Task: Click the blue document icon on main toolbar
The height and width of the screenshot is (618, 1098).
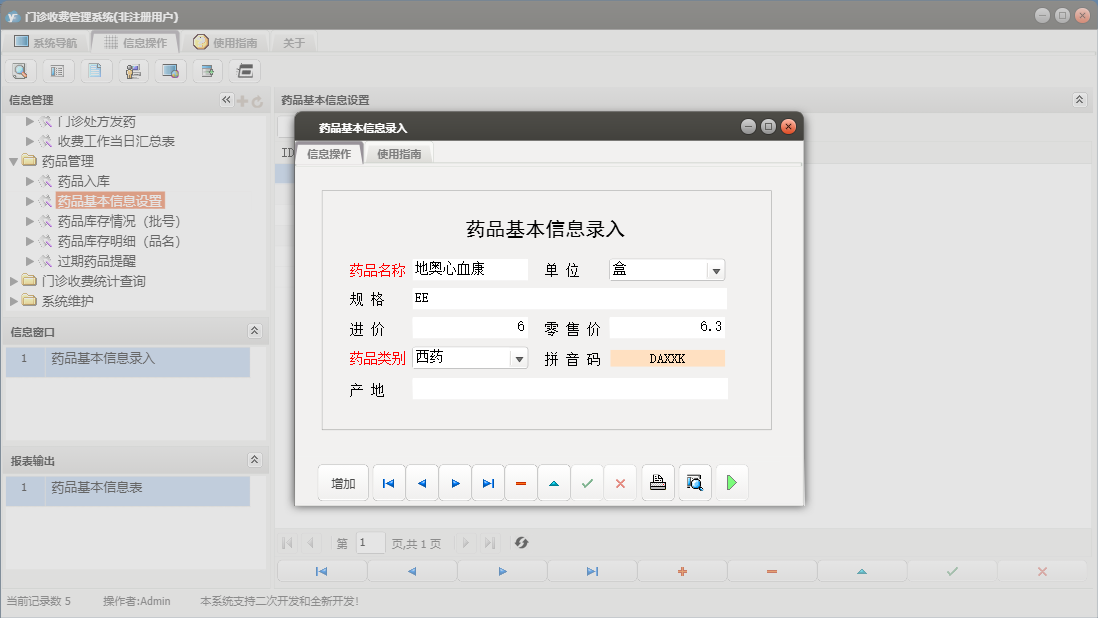Action: pos(95,70)
